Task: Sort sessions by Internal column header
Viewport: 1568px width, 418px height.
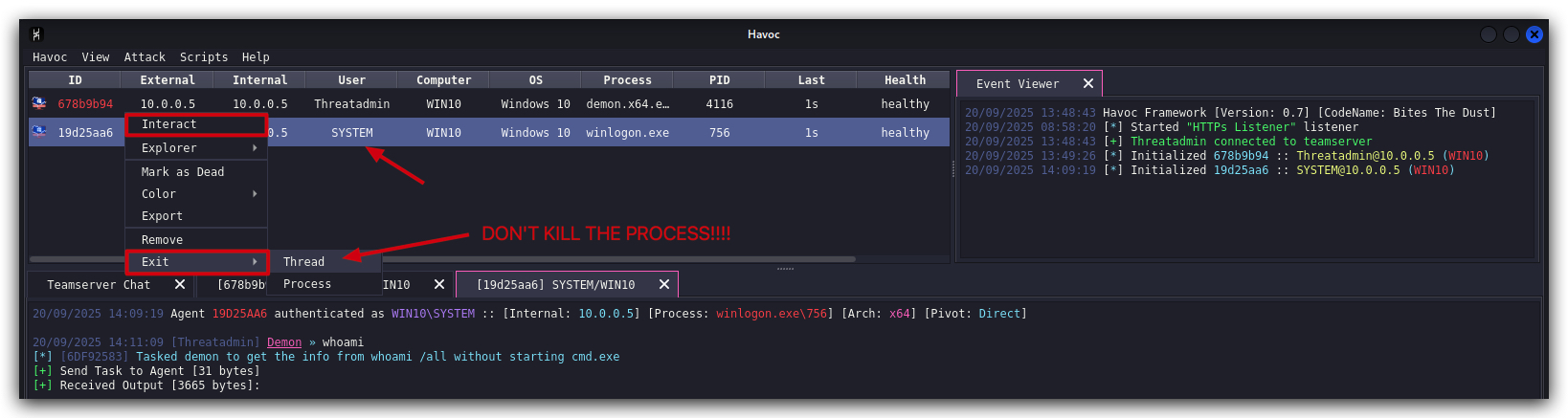Action: point(259,80)
